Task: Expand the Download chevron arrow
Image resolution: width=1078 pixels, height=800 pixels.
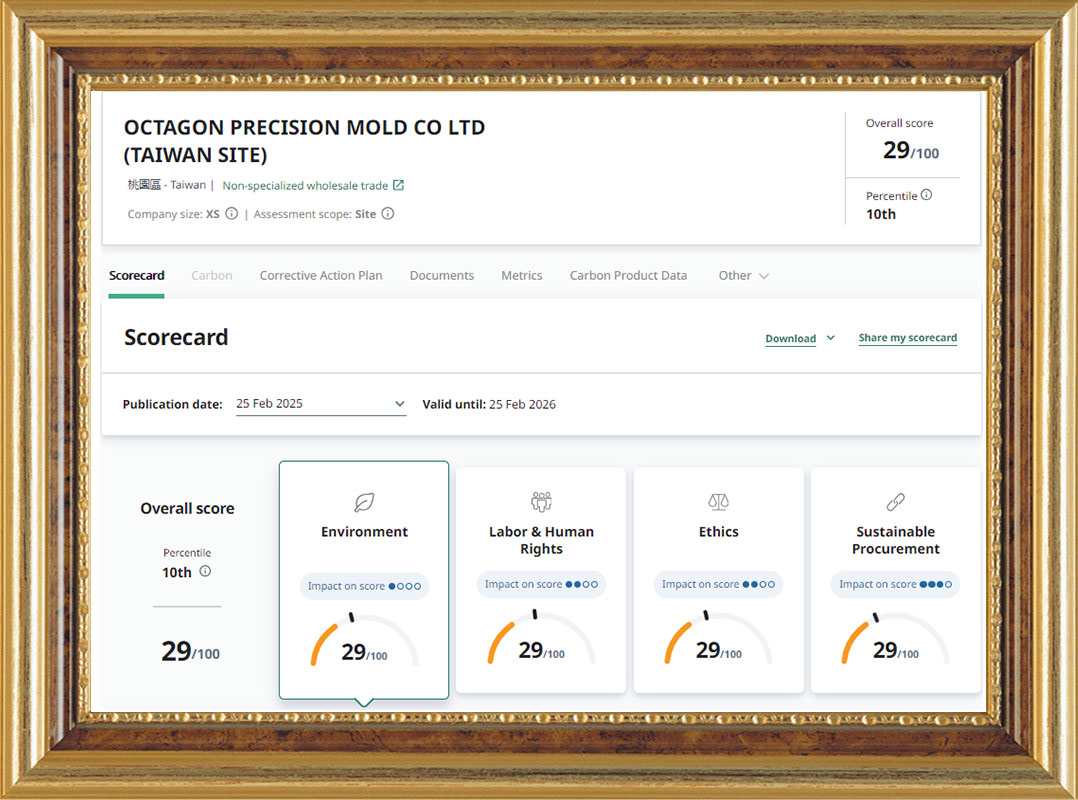Action: (830, 337)
